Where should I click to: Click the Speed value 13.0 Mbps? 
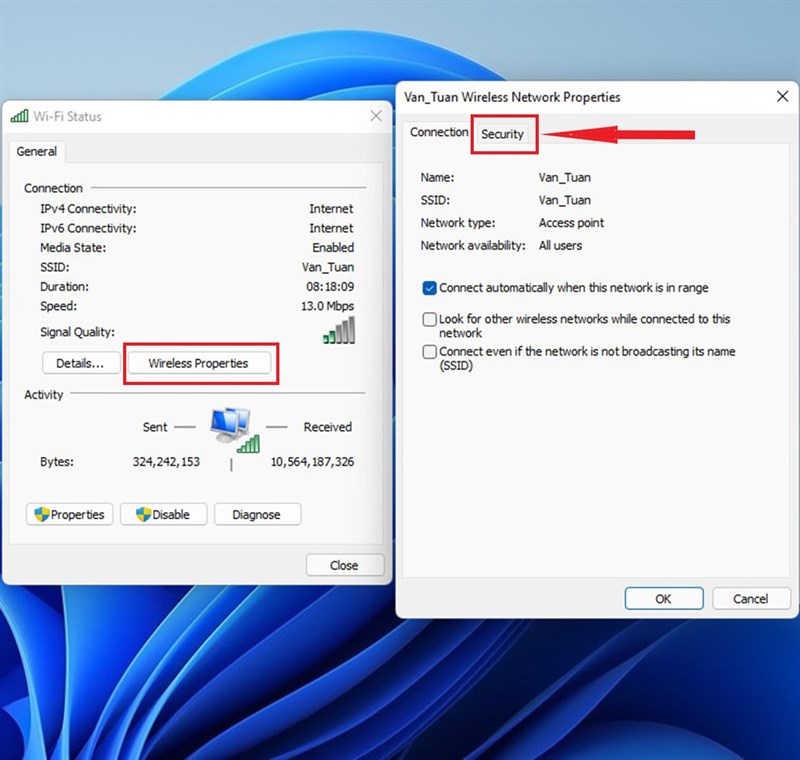coord(328,306)
